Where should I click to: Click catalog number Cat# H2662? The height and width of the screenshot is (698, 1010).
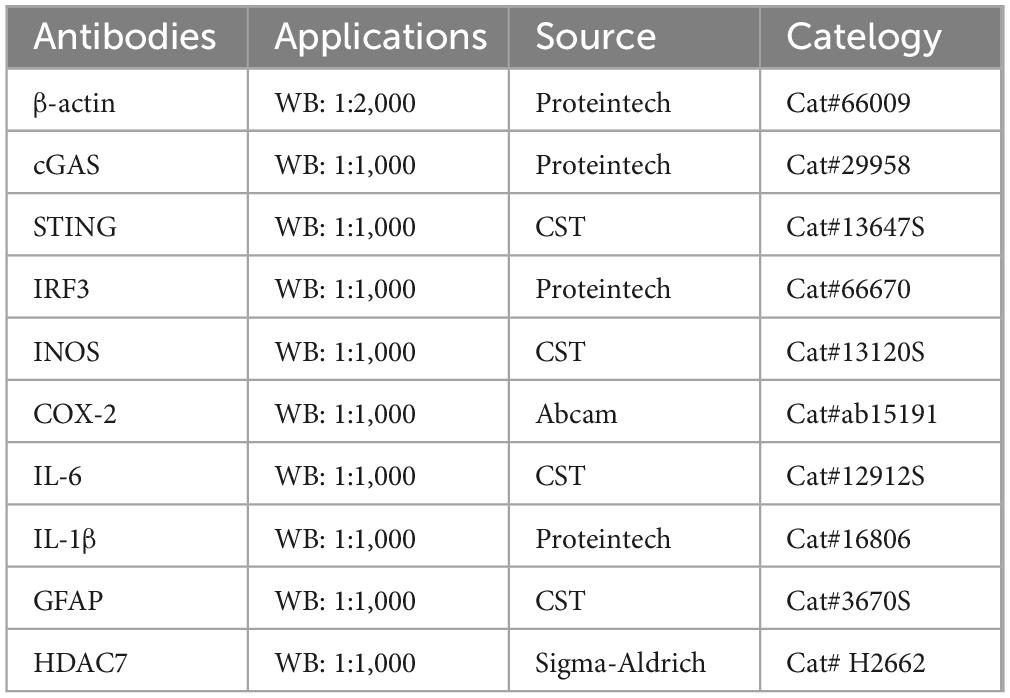[855, 663]
